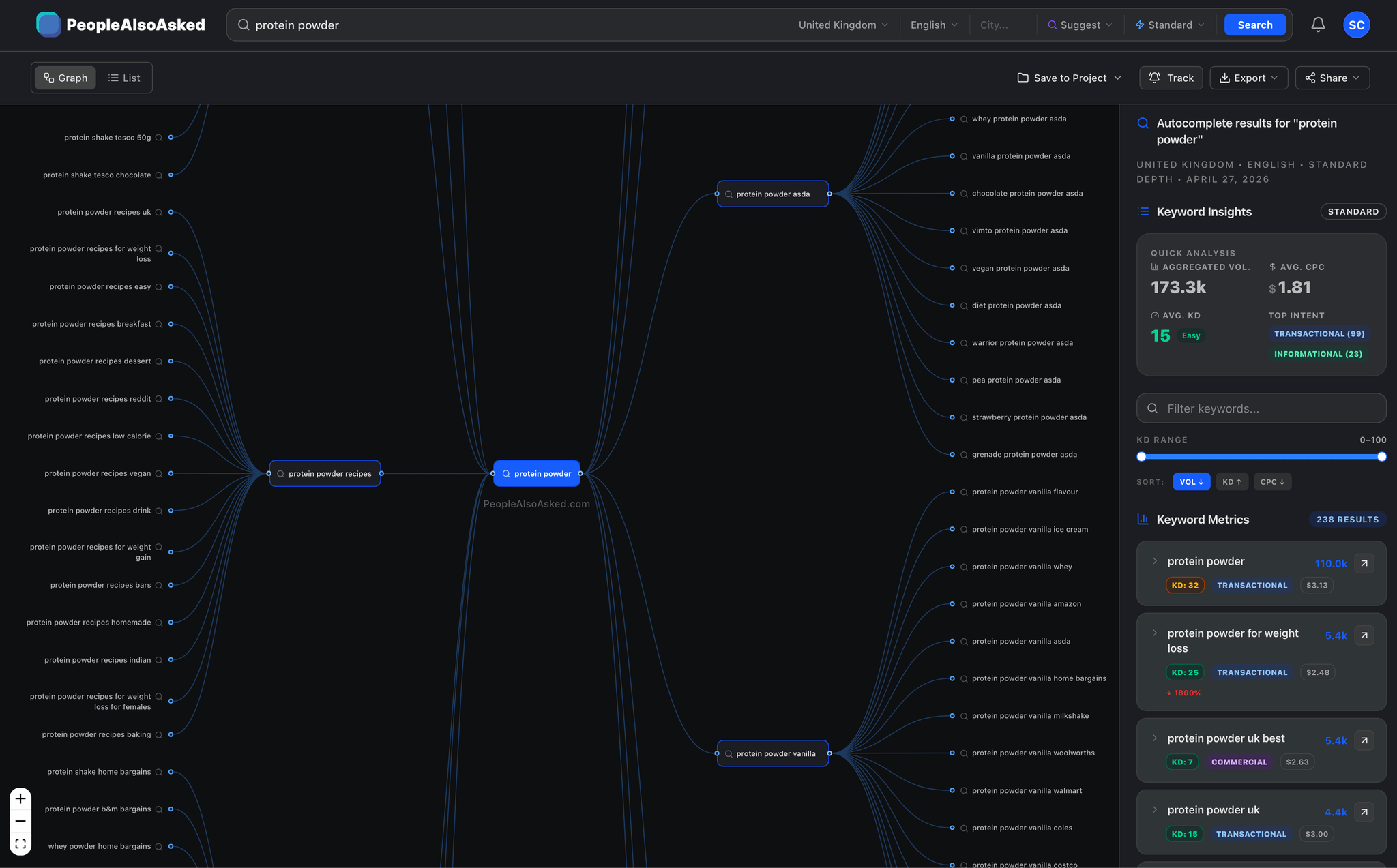Open the Suggest mode dropdown
The width and height of the screenshot is (1397, 868).
pos(1080,25)
